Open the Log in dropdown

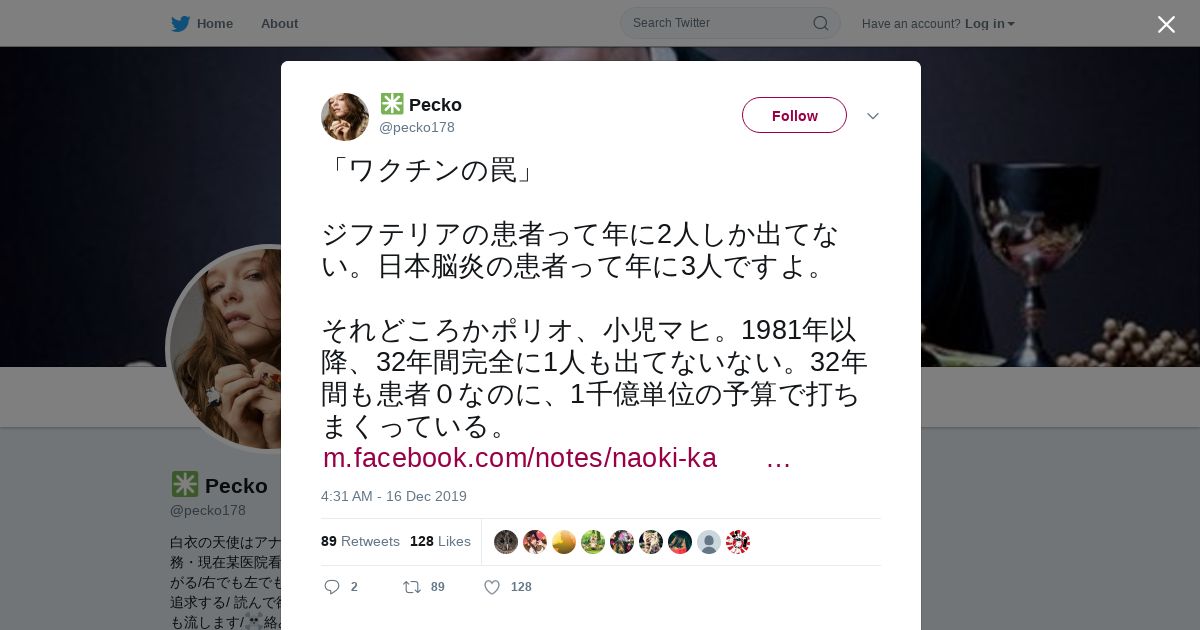click(x=990, y=23)
